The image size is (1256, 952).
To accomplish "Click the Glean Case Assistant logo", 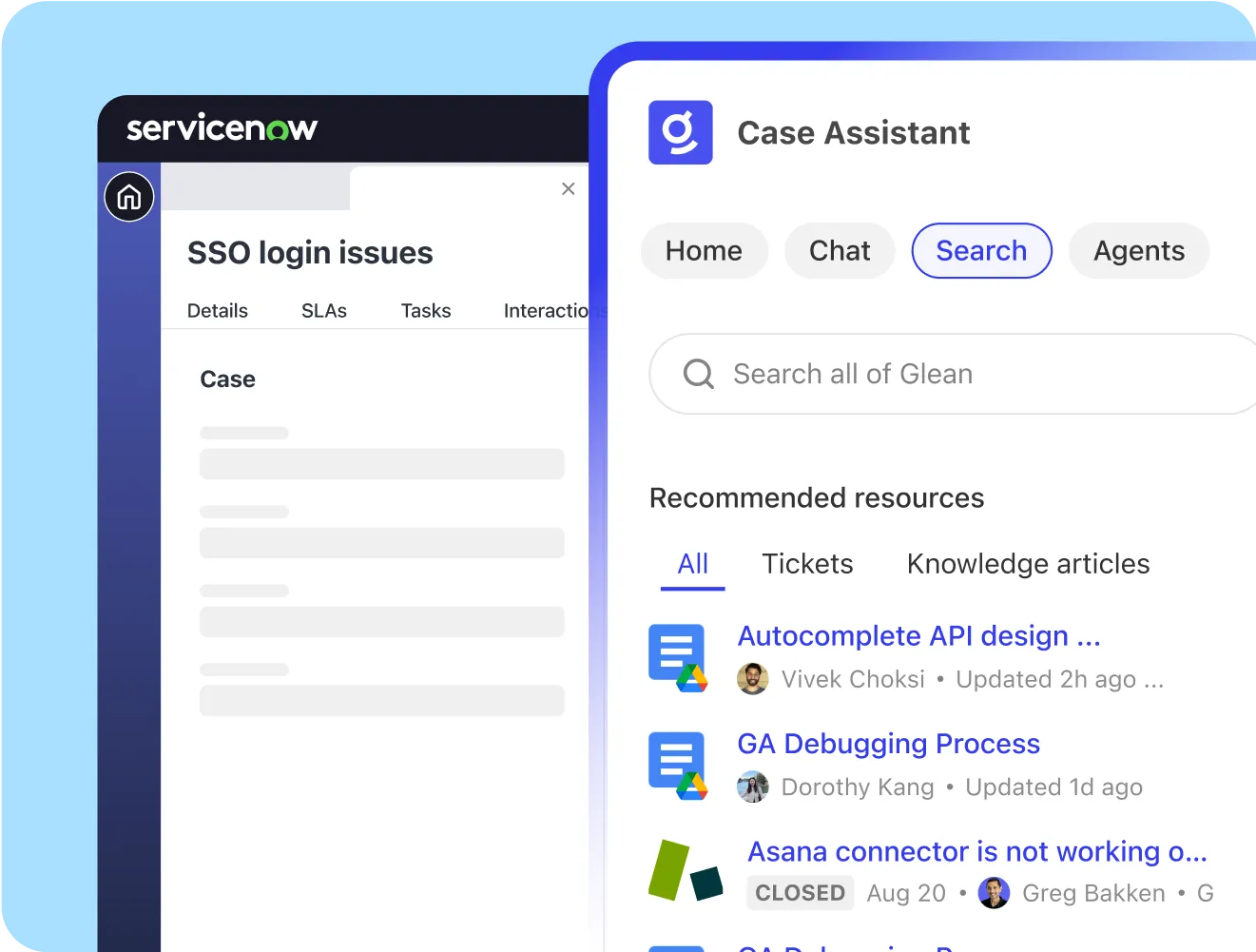I will pos(681,132).
